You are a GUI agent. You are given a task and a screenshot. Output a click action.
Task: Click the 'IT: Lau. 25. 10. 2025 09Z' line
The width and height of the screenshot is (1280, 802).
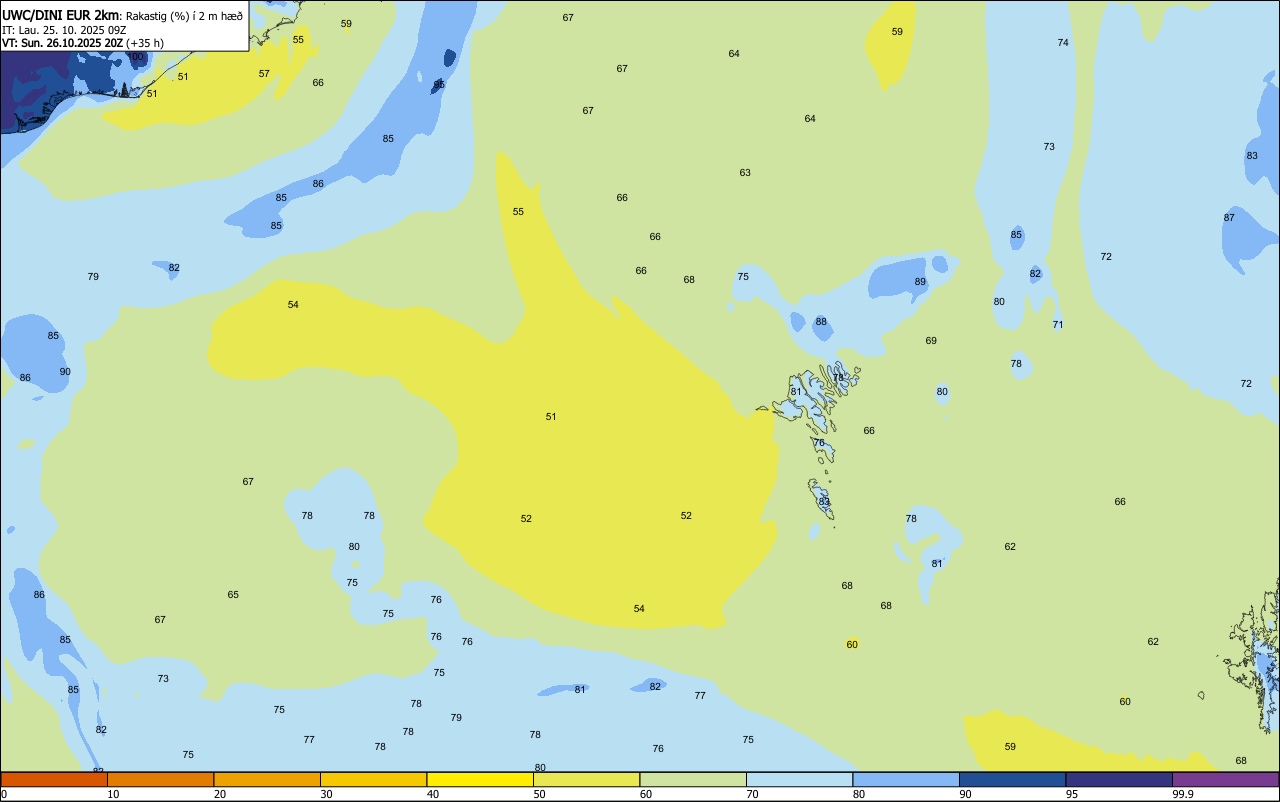tap(64, 30)
